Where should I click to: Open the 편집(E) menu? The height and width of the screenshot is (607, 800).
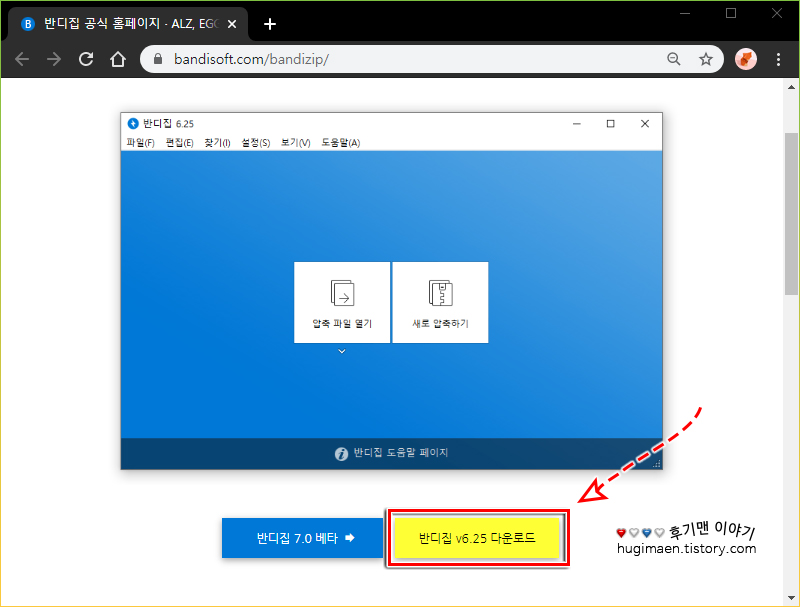[180, 143]
